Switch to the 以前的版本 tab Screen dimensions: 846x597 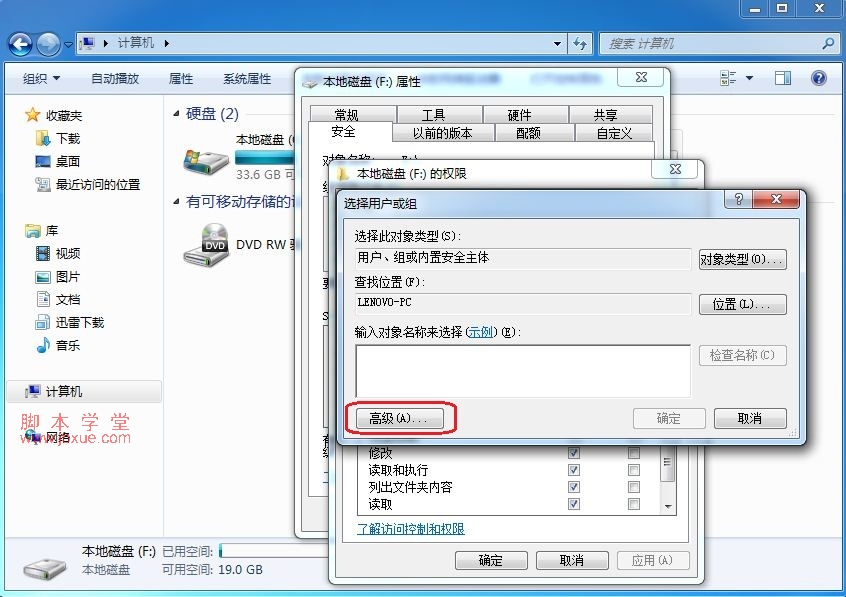(443, 133)
